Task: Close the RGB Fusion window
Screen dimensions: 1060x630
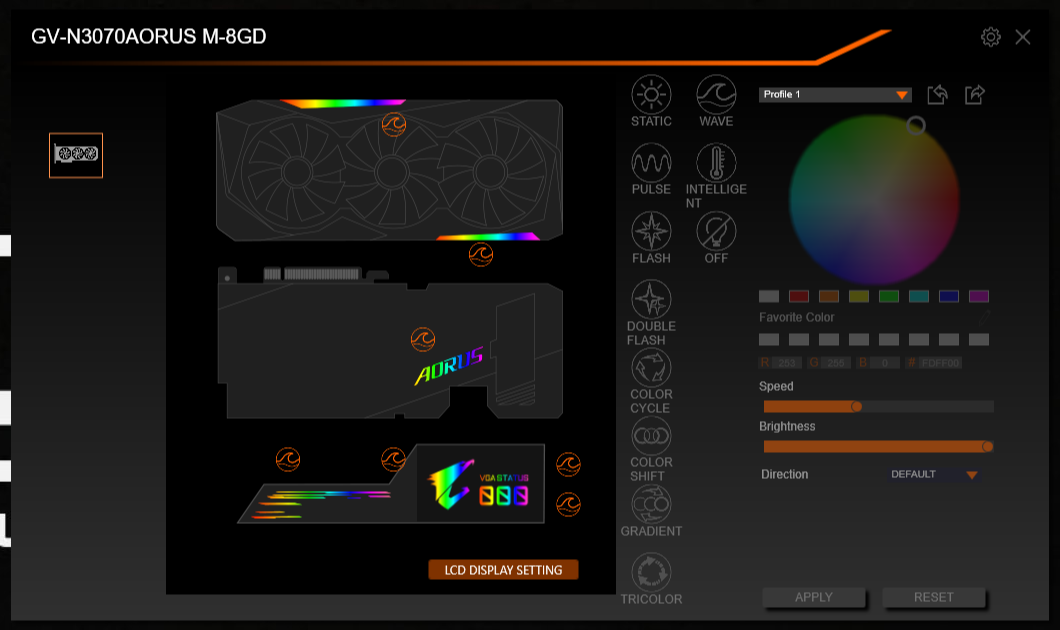Action: coord(1023,37)
